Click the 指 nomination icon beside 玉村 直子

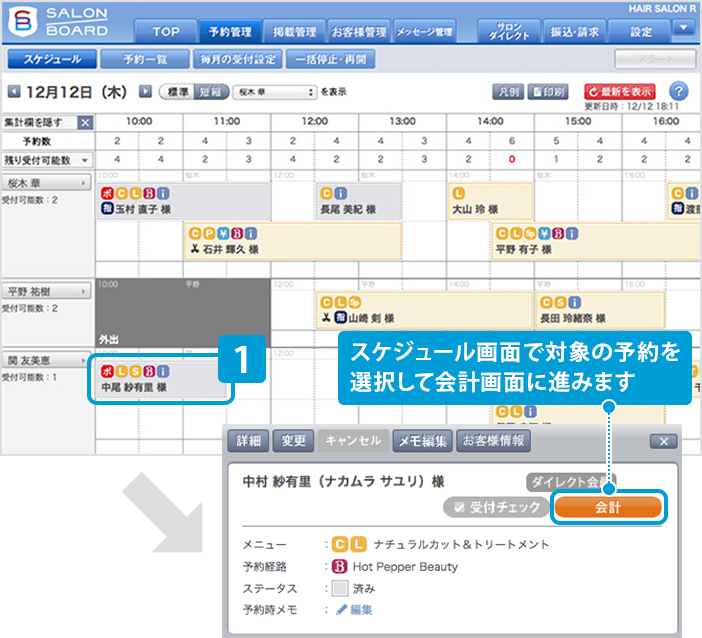(107, 209)
